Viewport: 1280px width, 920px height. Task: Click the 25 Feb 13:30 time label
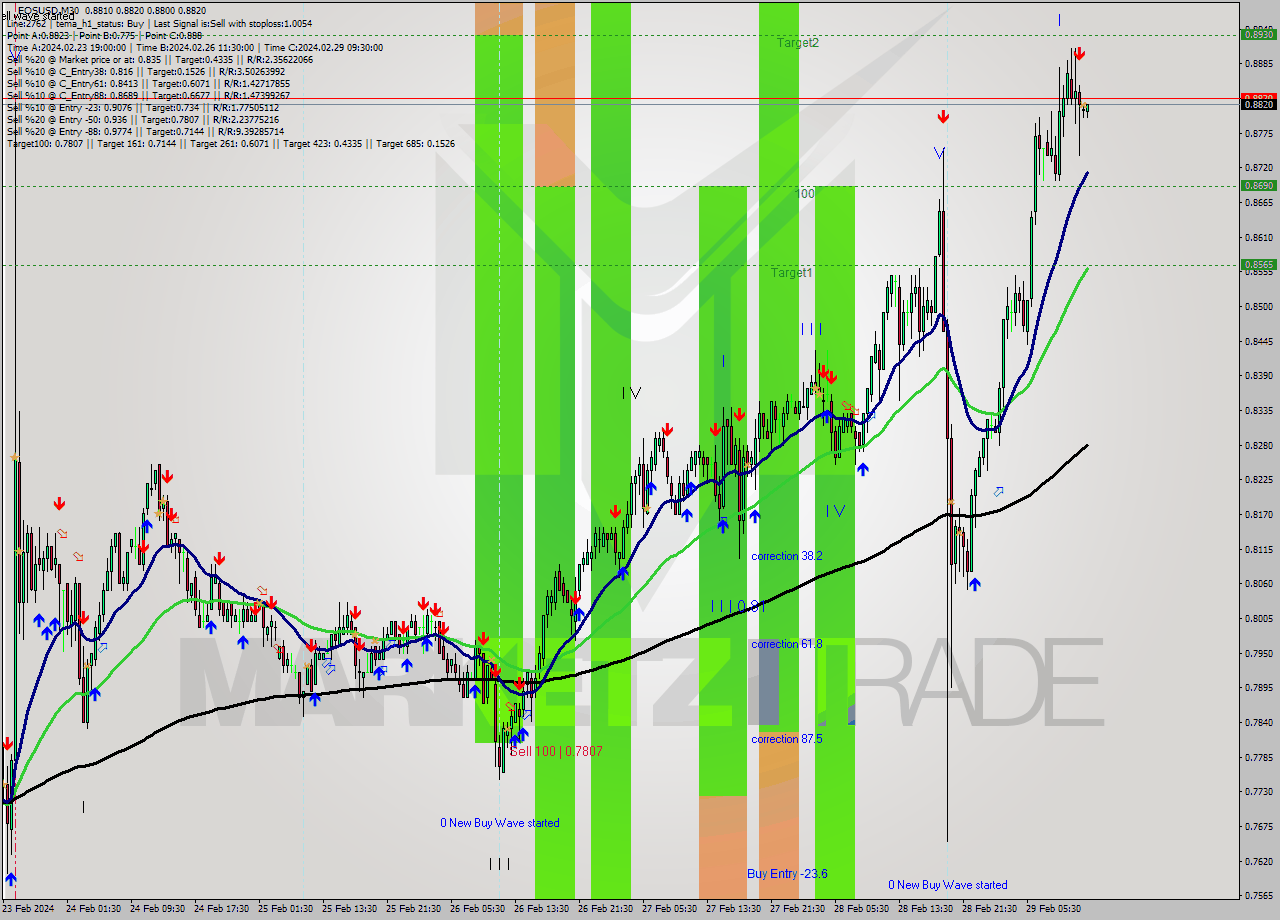coord(350,909)
